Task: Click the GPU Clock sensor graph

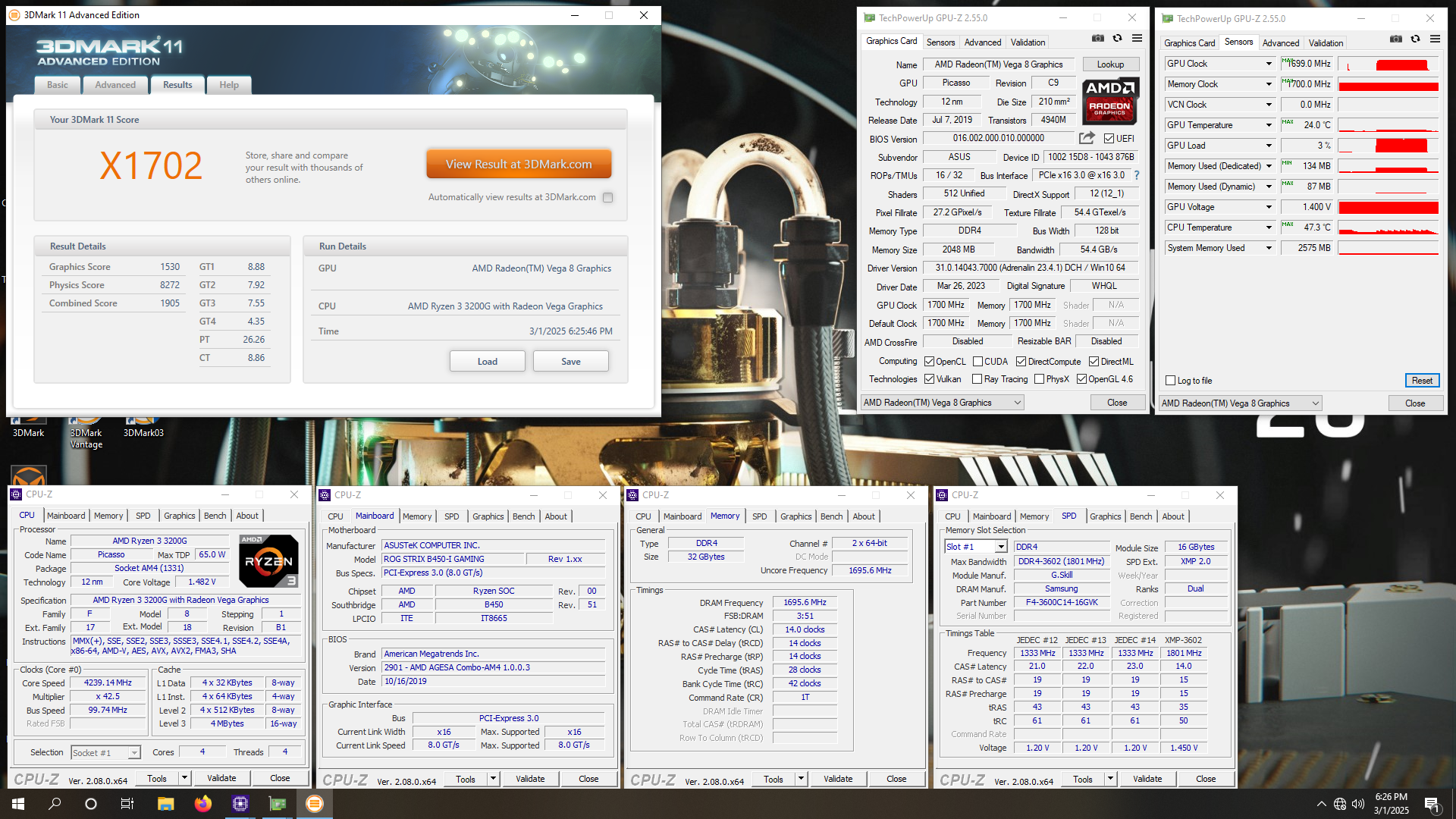Action: 1388,64
